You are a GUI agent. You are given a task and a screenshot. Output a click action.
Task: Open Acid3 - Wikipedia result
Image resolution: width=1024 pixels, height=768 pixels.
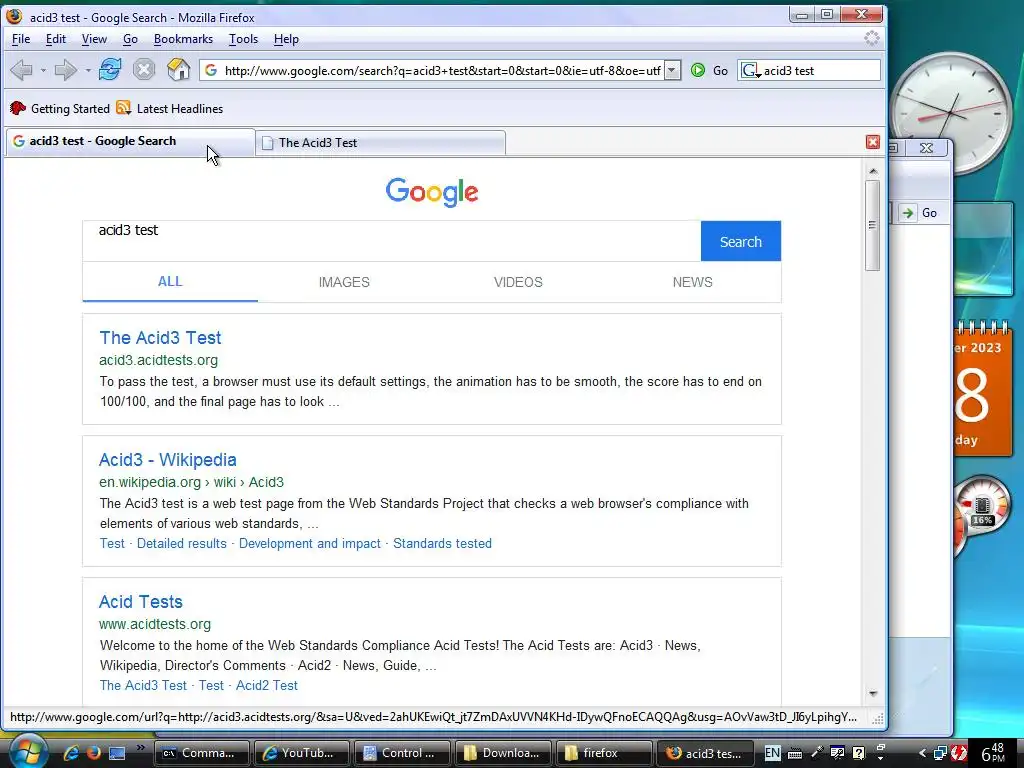pos(167,460)
